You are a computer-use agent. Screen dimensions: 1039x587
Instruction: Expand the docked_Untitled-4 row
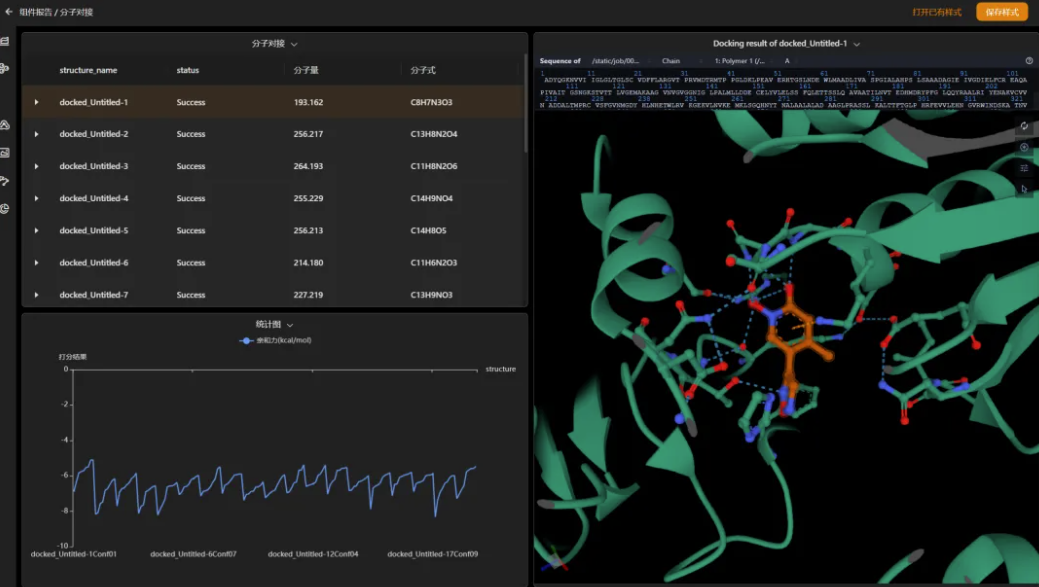(36, 198)
